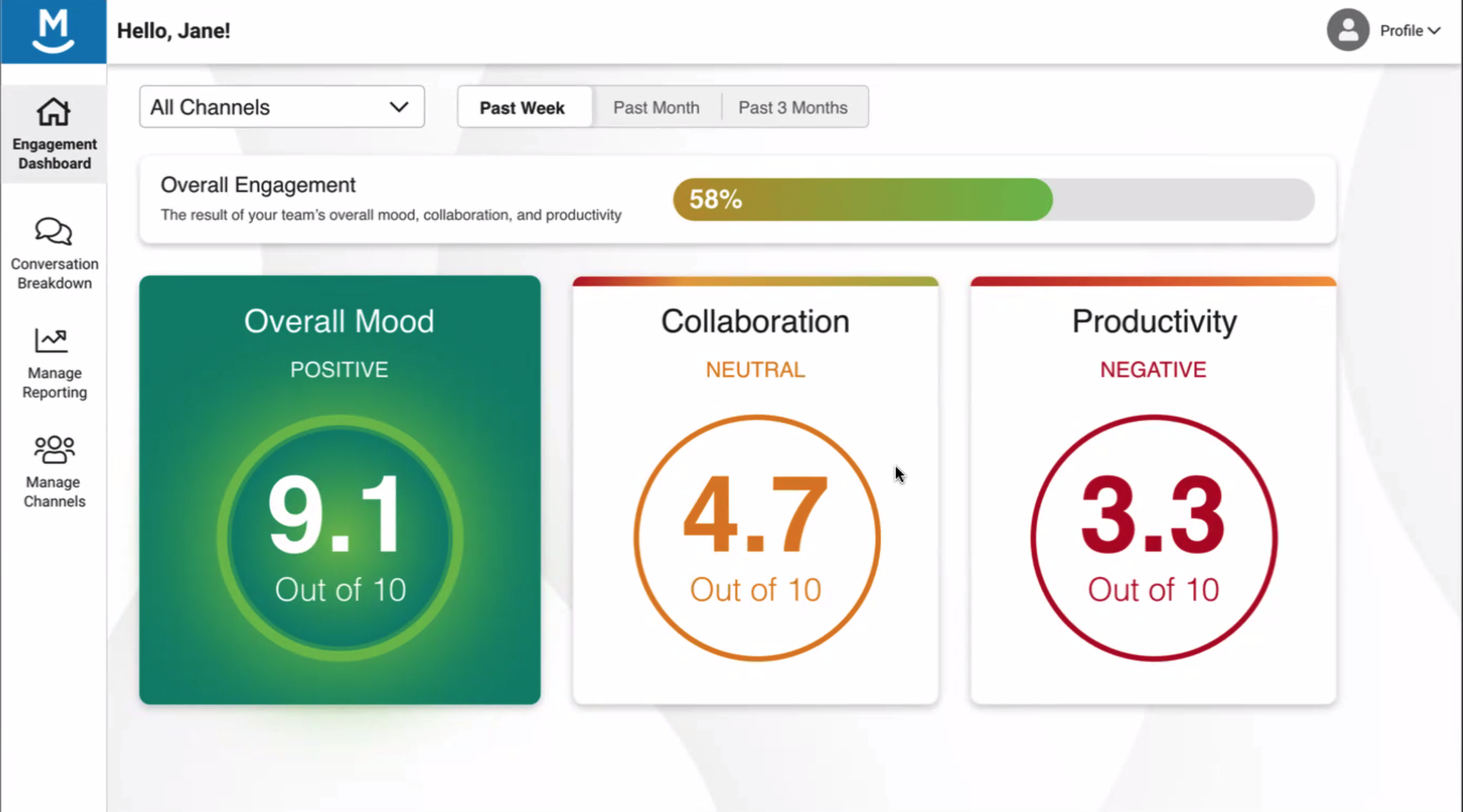Click the 4.7 collaboration score circle
The image size is (1463, 812).
[x=757, y=537]
